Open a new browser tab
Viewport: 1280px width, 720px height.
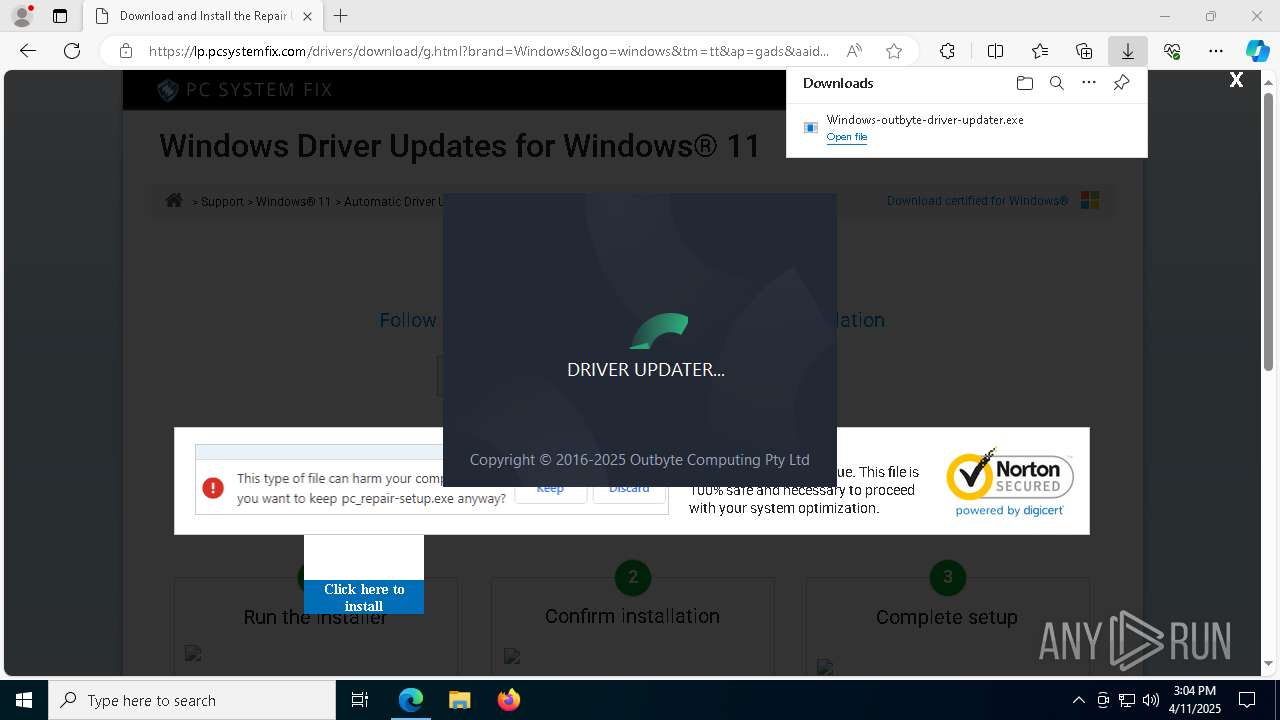click(341, 16)
